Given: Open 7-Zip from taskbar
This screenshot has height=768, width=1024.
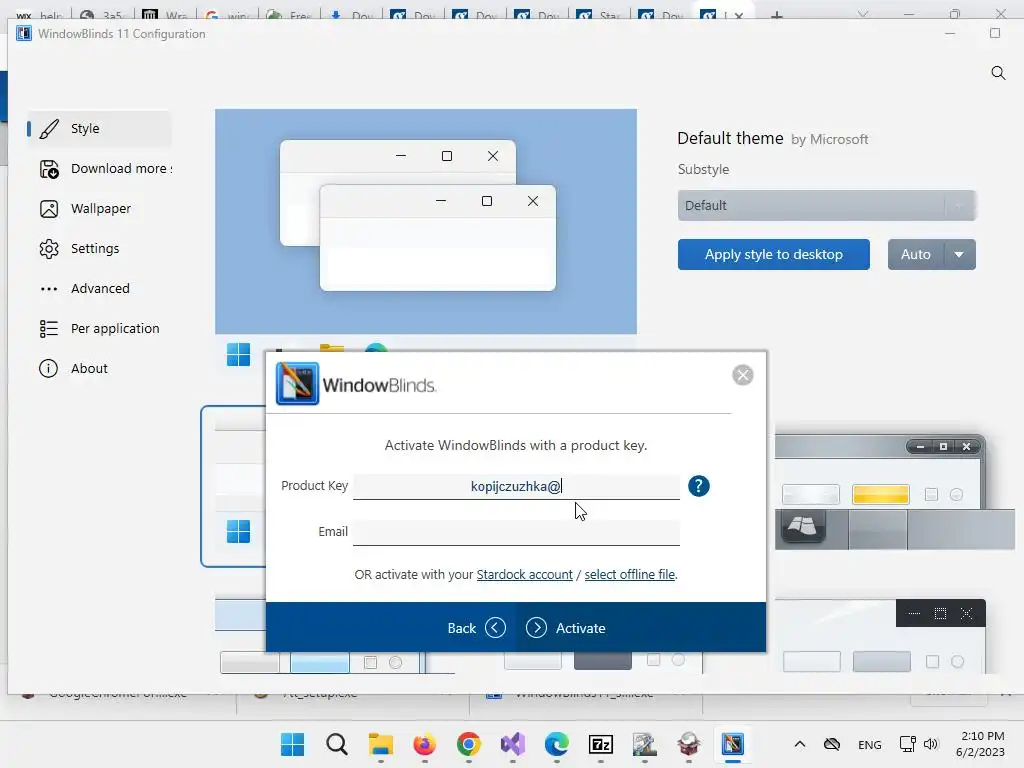Looking at the screenshot, I should point(600,744).
